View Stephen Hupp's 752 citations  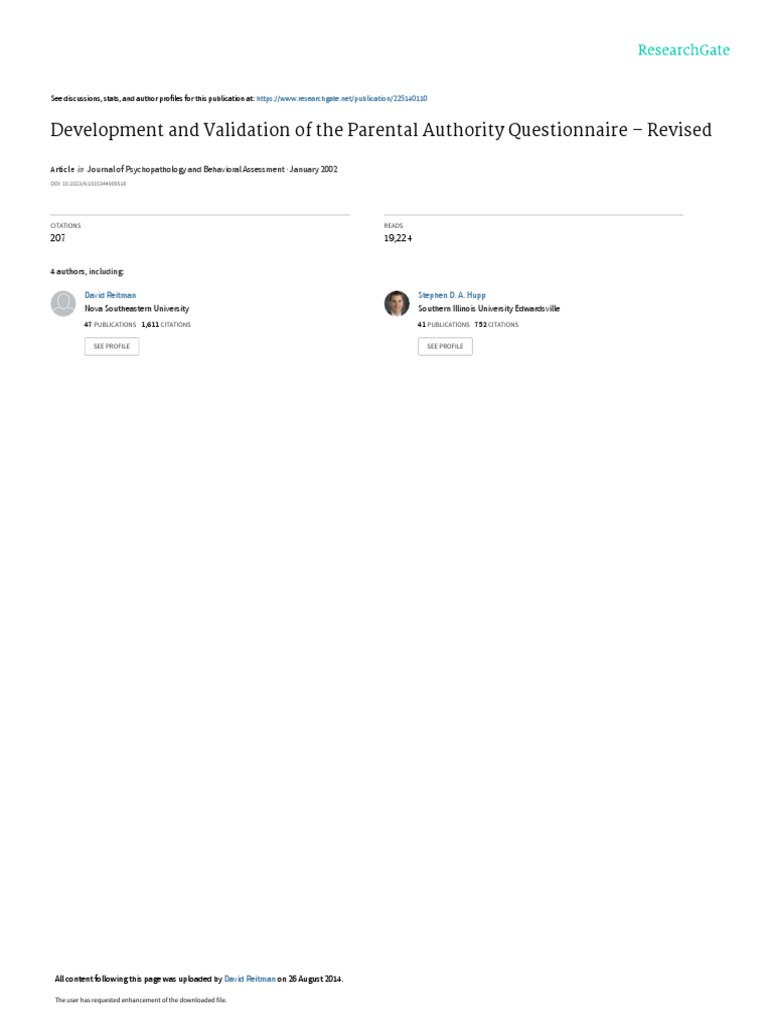point(498,325)
